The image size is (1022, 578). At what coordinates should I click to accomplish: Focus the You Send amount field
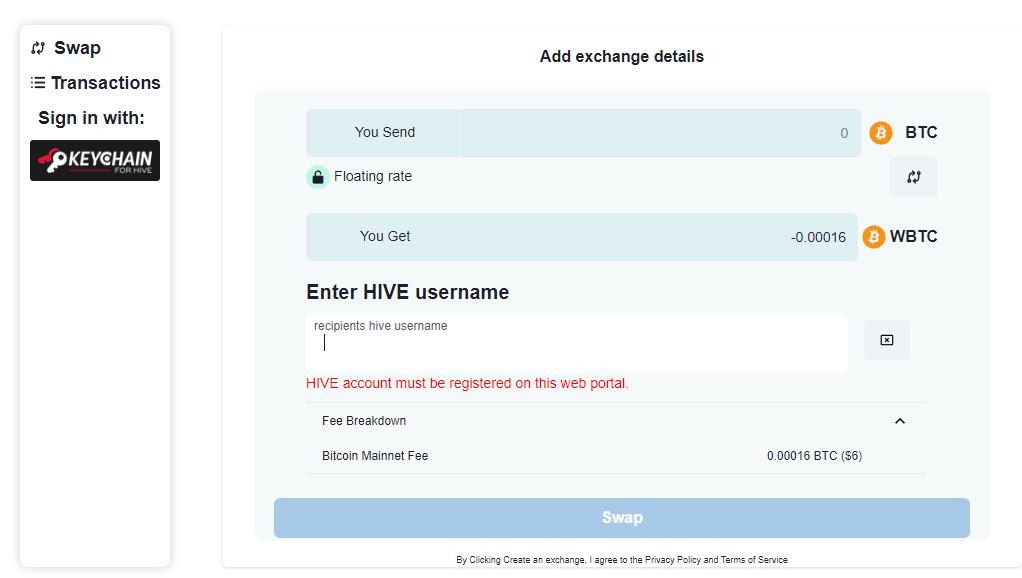(x=662, y=133)
